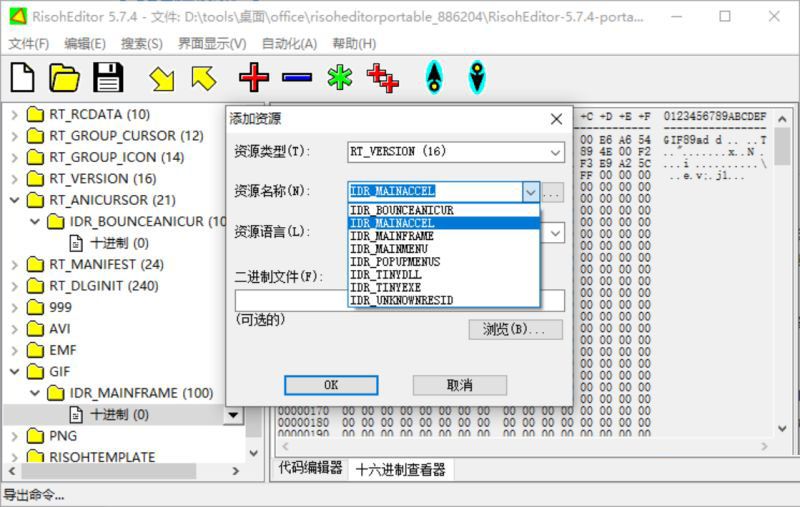The height and width of the screenshot is (507, 800).
Task: Choose IDR_TINYEXE from the dropdown list
Action: pos(443,287)
